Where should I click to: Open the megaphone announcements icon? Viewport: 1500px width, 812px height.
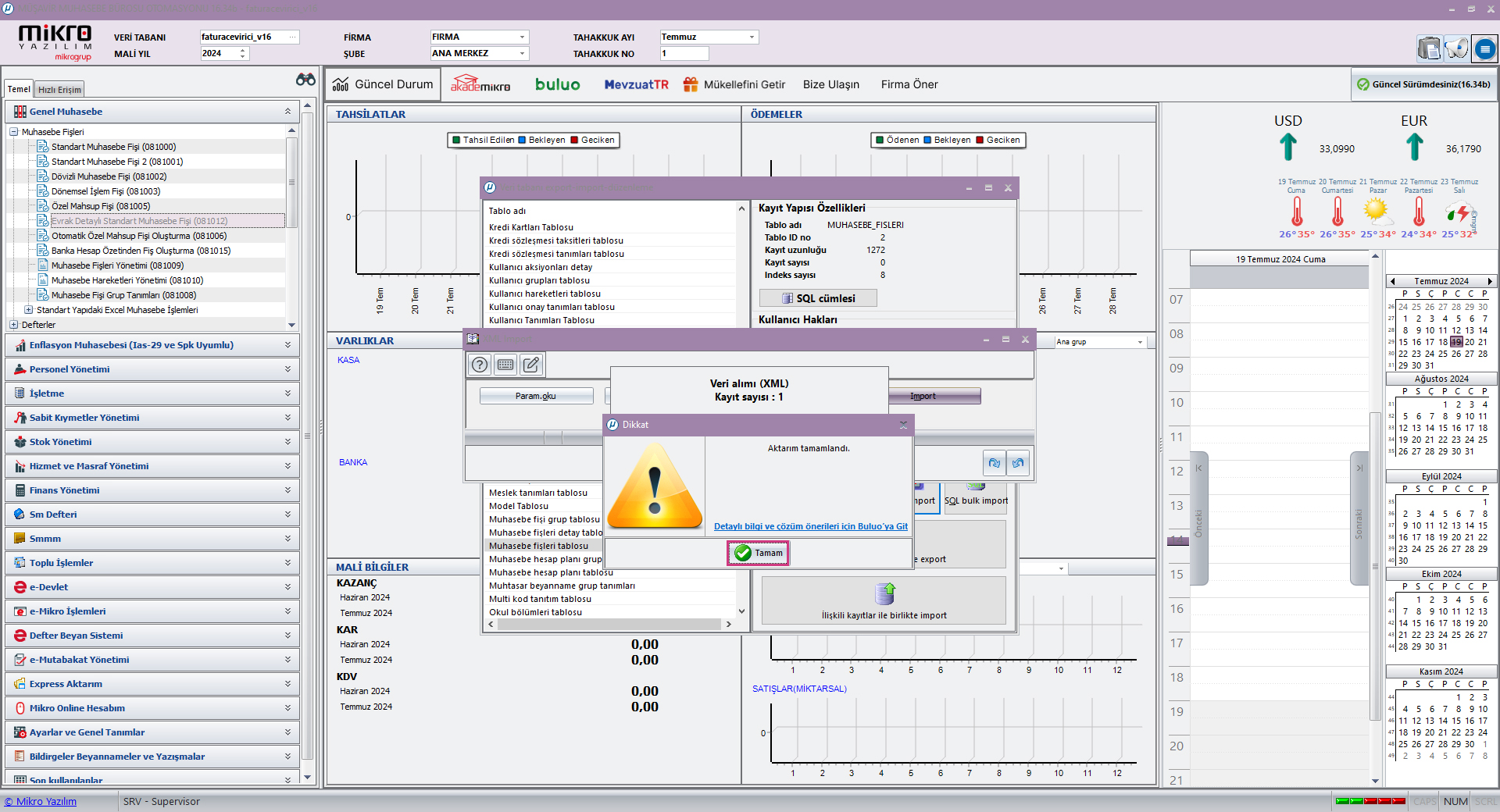[1456, 49]
